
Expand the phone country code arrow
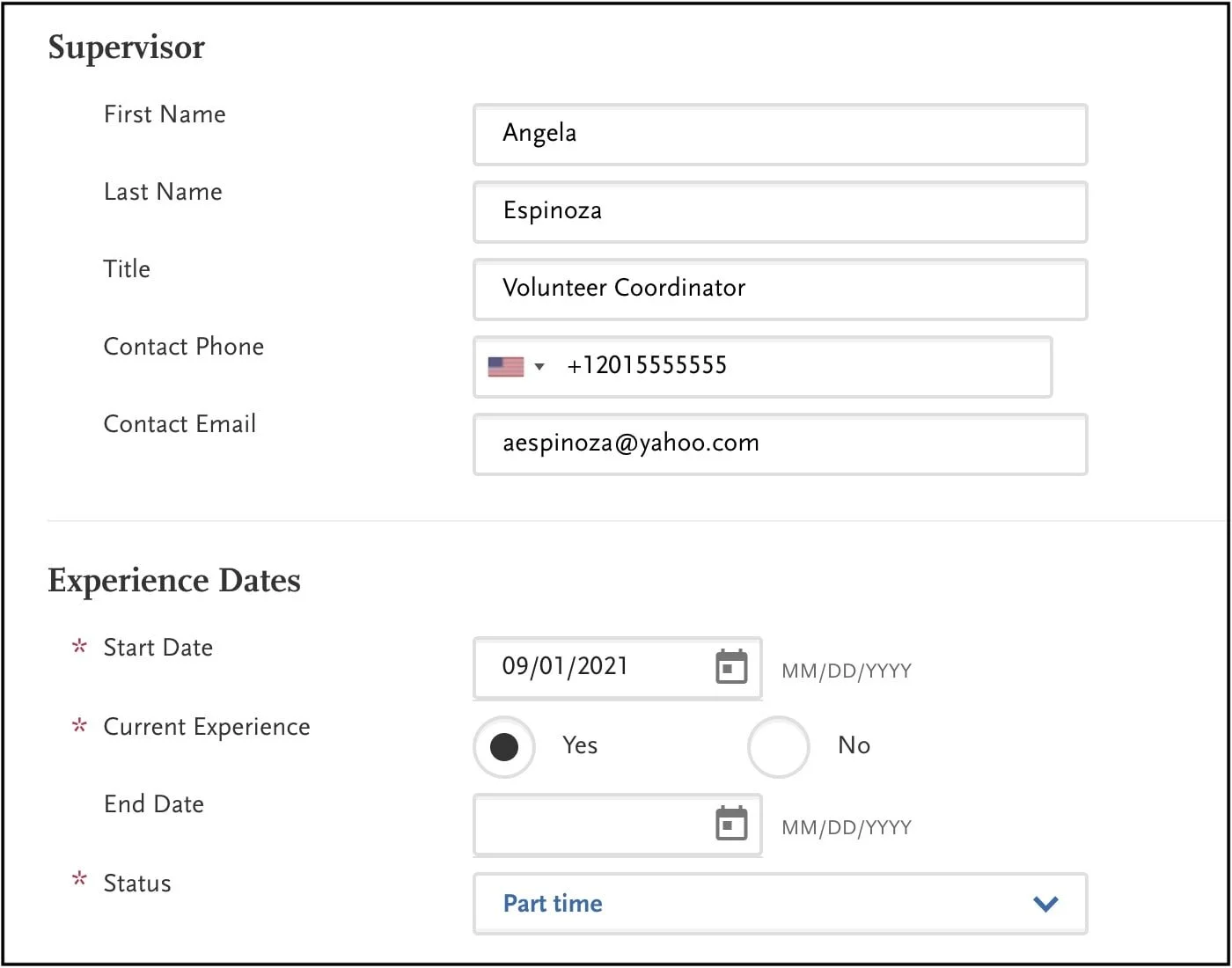[539, 366]
